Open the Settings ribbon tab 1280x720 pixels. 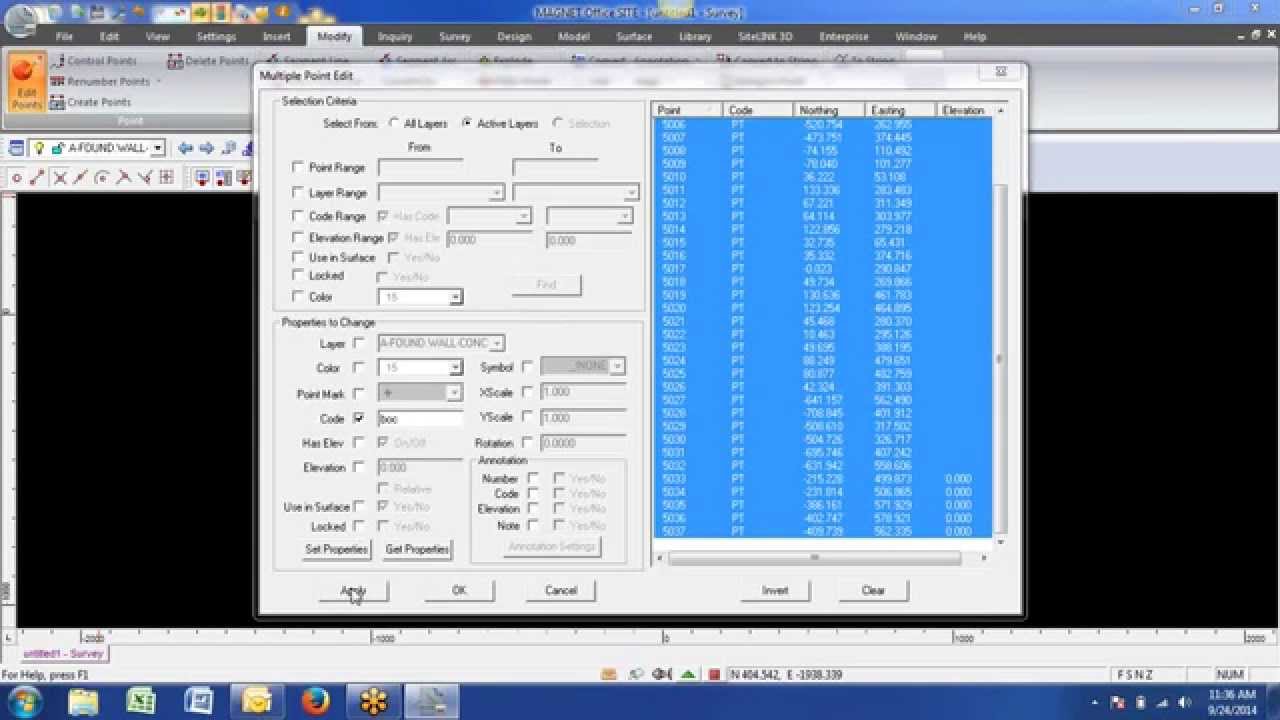pyautogui.click(x=216, y=36)
